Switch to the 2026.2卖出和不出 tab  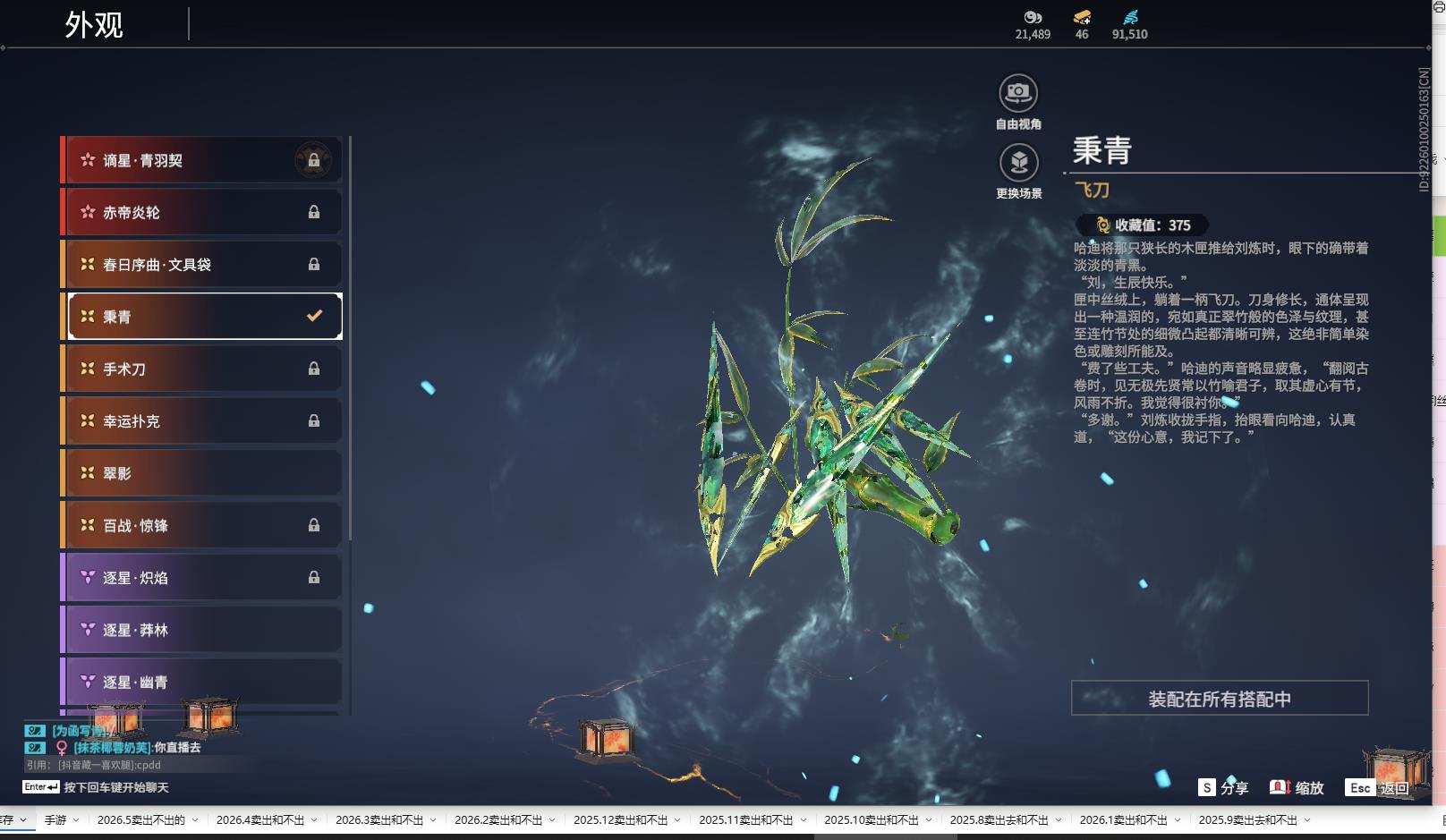(498, 819)
